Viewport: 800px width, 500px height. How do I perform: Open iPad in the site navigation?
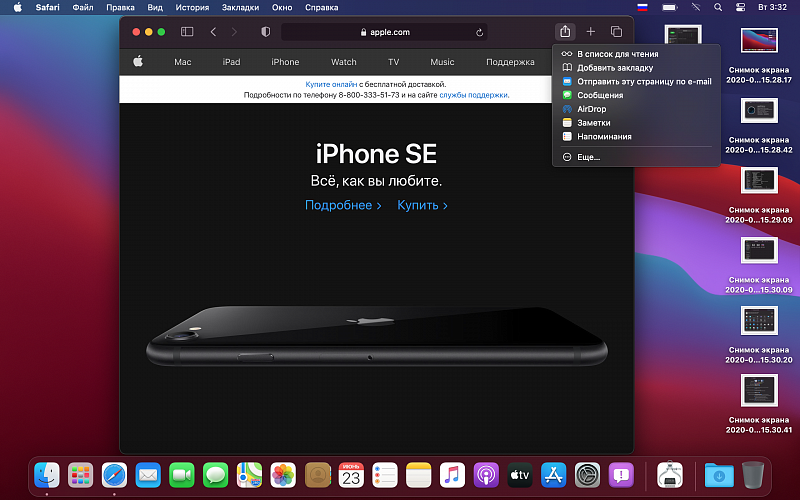(231, 62)
